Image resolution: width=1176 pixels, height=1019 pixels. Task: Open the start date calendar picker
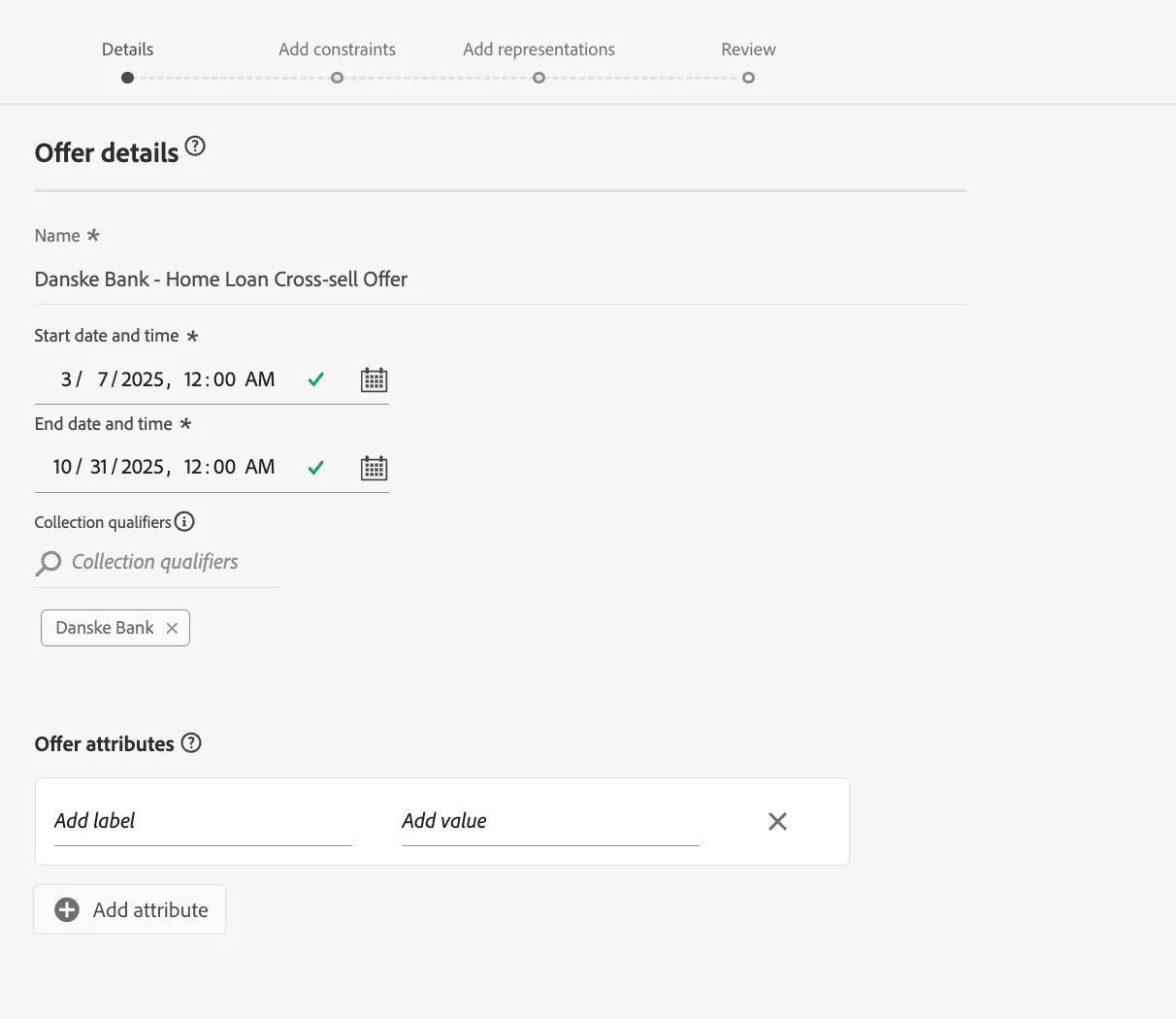(374, 379)
